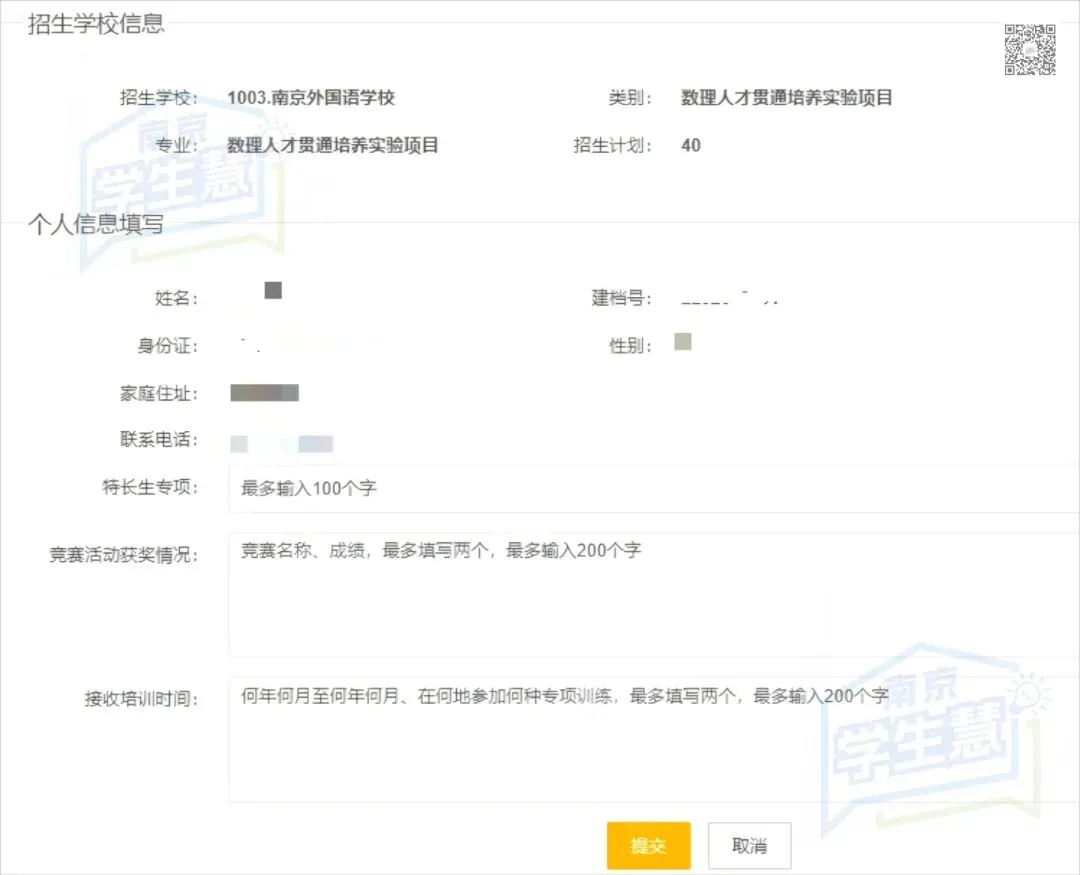Click the 竞赛活动获奖情况 label
Image resolution: width=1080 pixels, height=875 pixels.
(123, 555)
